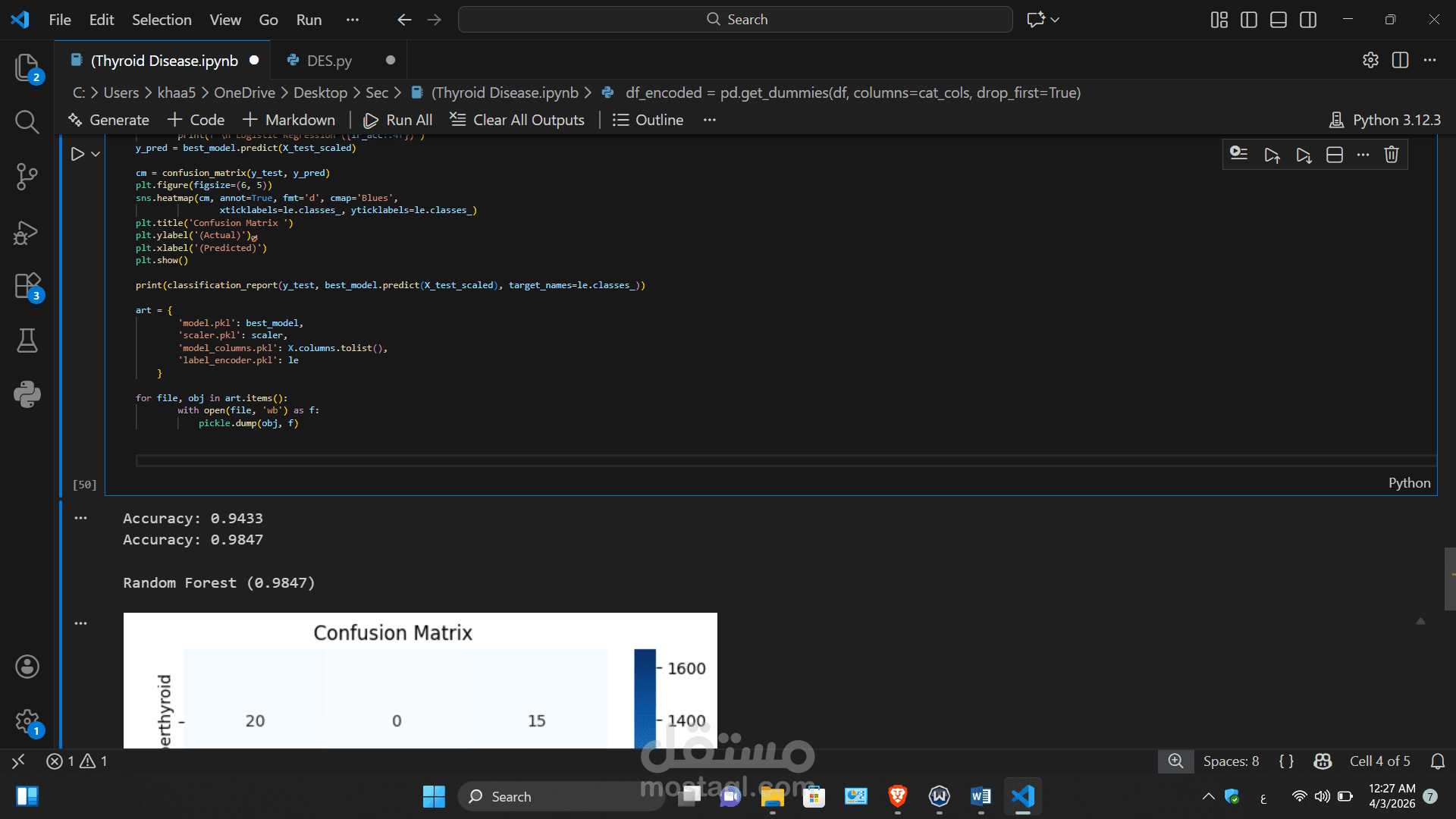Toggle the primary side bar layout button

1248,20
